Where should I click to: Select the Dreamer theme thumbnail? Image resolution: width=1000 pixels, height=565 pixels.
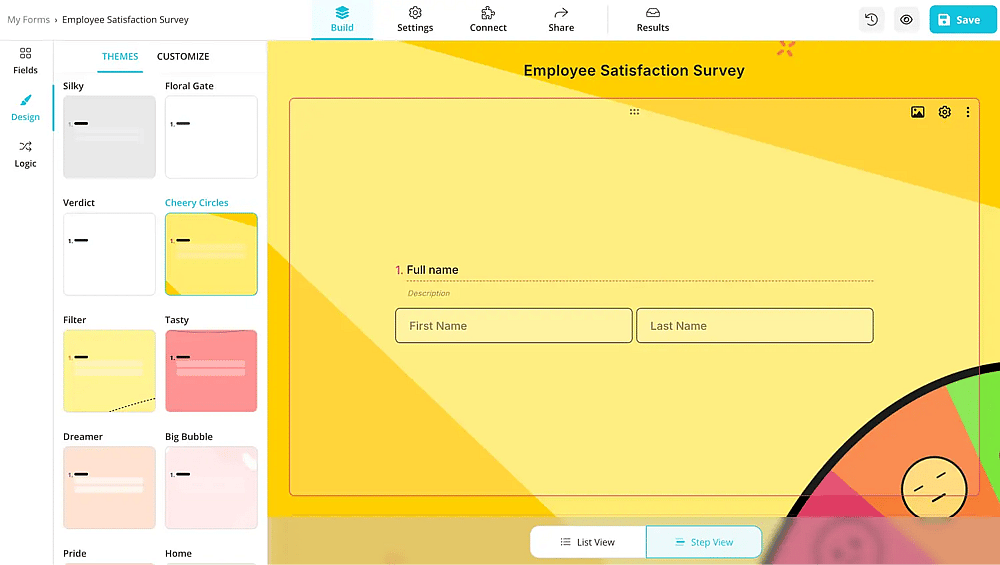109,488
